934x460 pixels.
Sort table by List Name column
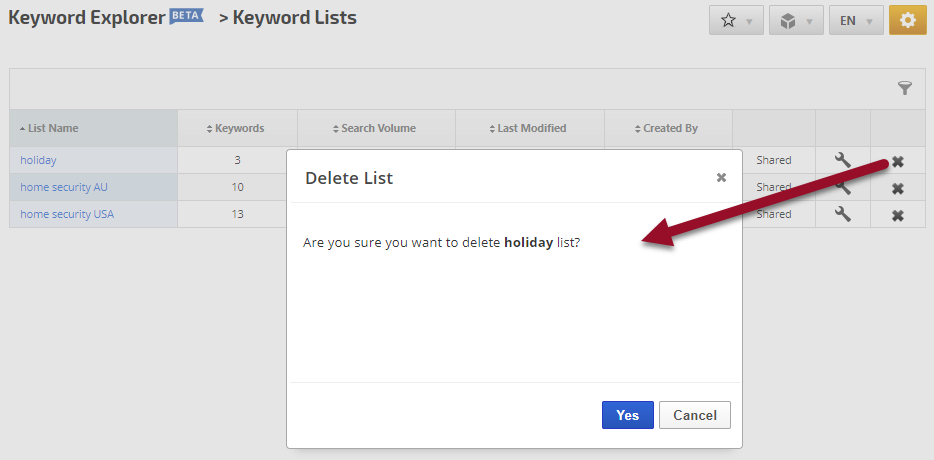pyautogui.click(x=52, y=128)
